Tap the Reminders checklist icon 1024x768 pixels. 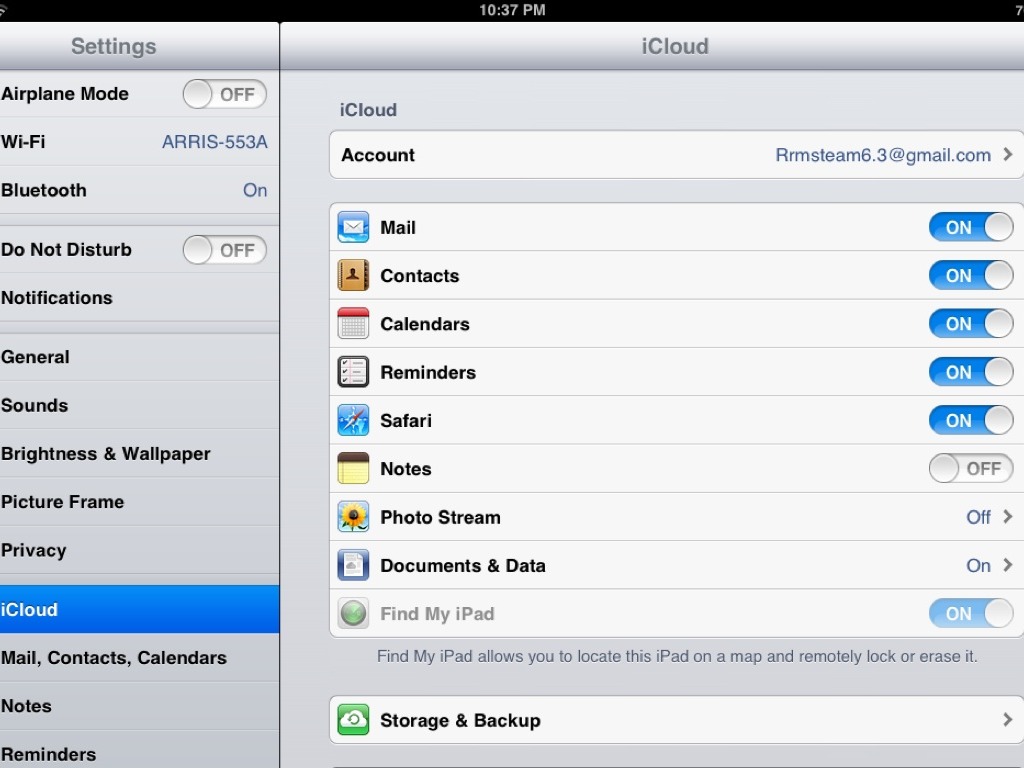(353, 372)
